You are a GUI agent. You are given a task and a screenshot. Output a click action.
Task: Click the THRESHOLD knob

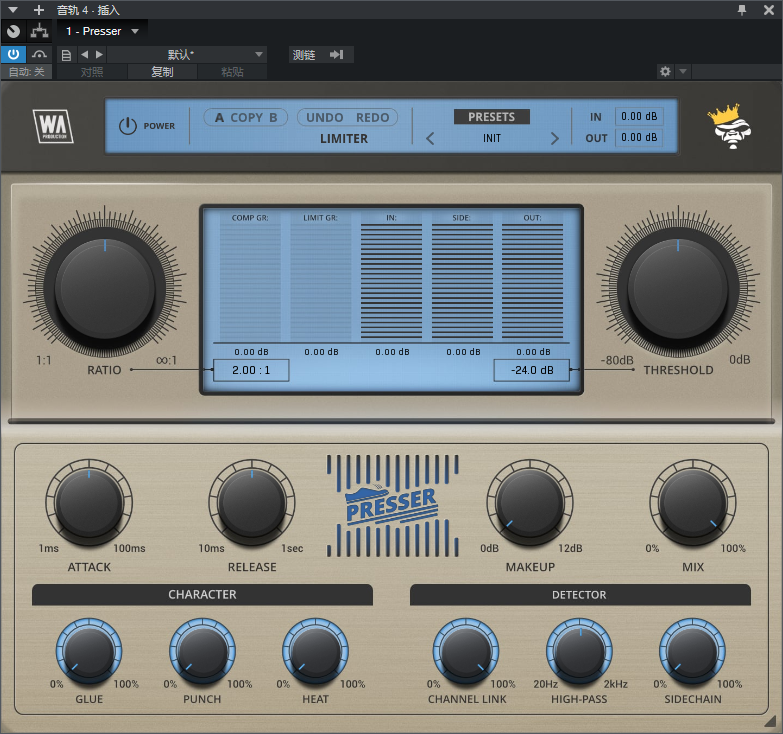coord(678,289)
